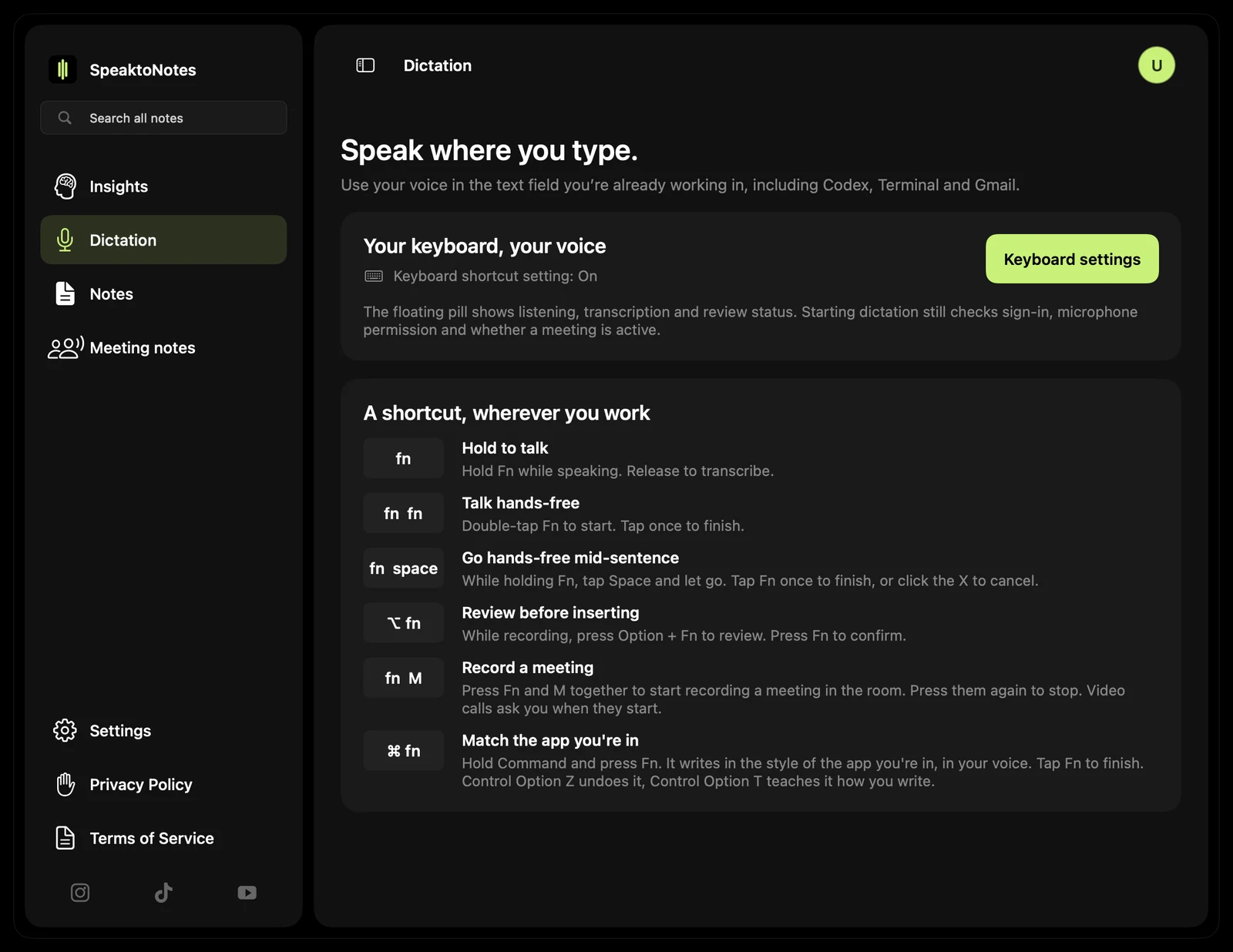Click the keyboard shortcut setting icon
Screen dimensions: 1233x952
point(374,276)
